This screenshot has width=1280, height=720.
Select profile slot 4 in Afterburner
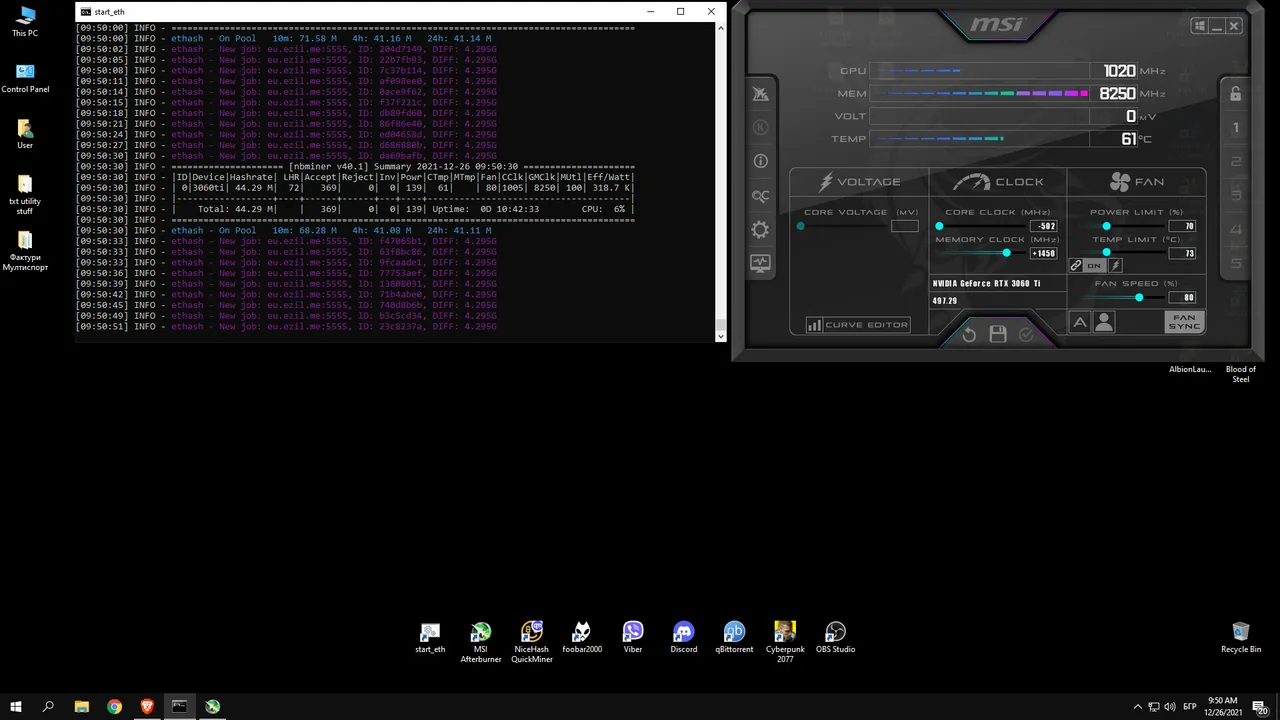pos(1235,230)
